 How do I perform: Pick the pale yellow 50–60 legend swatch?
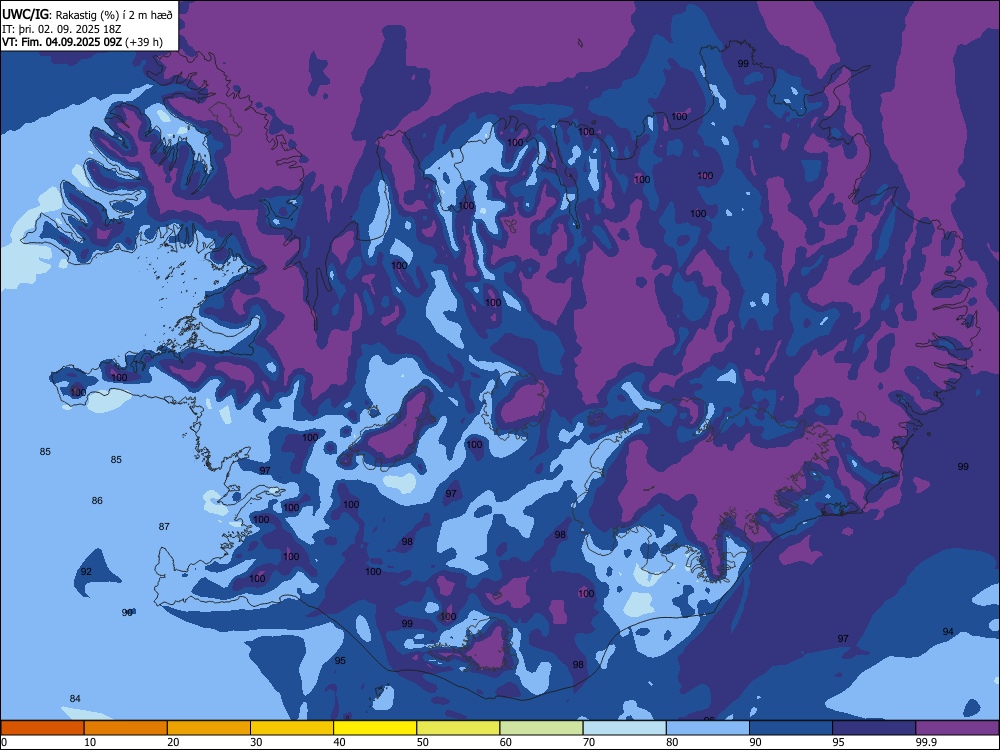point(459,728)
